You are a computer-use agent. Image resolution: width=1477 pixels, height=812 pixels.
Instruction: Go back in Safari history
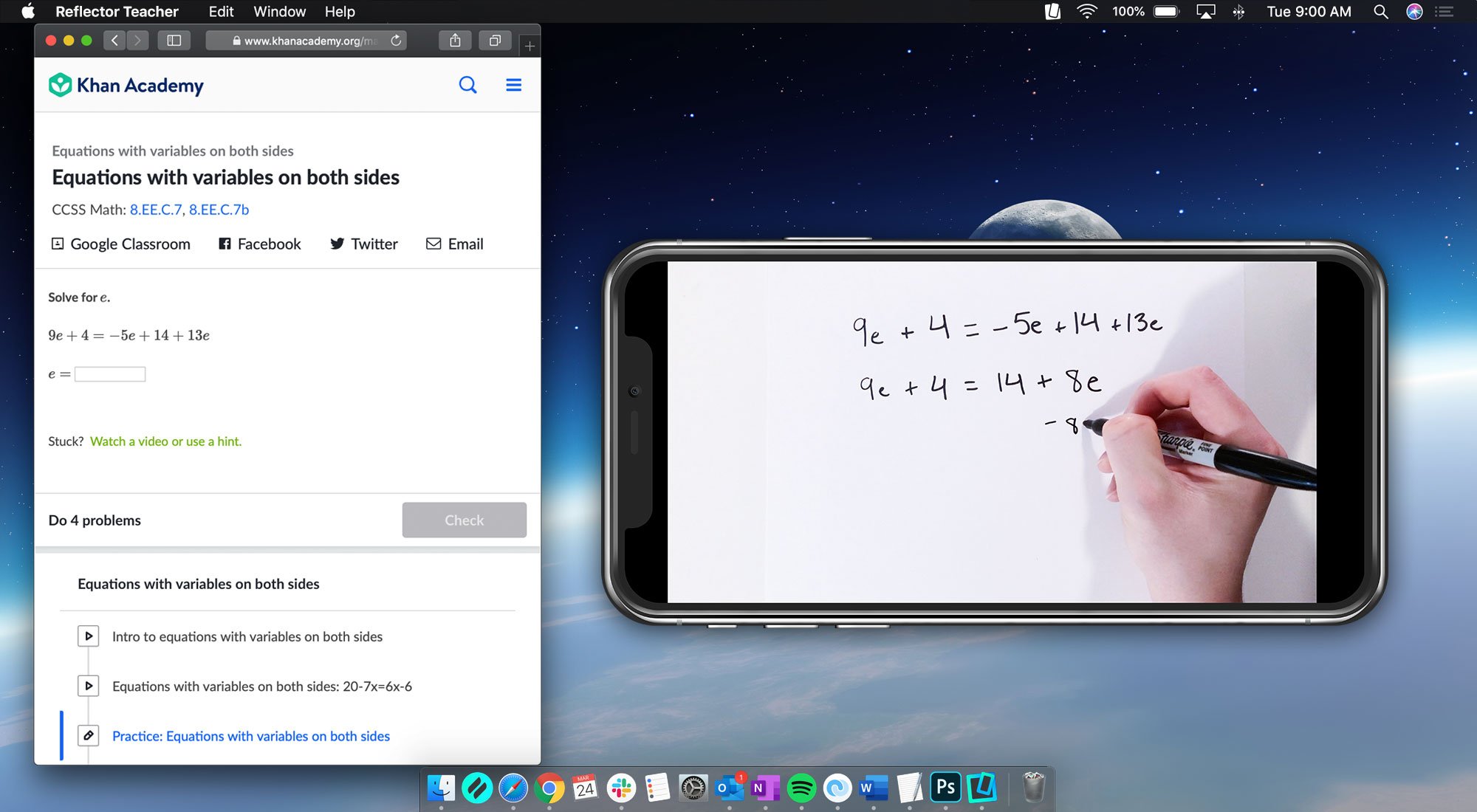coord(114,41)
